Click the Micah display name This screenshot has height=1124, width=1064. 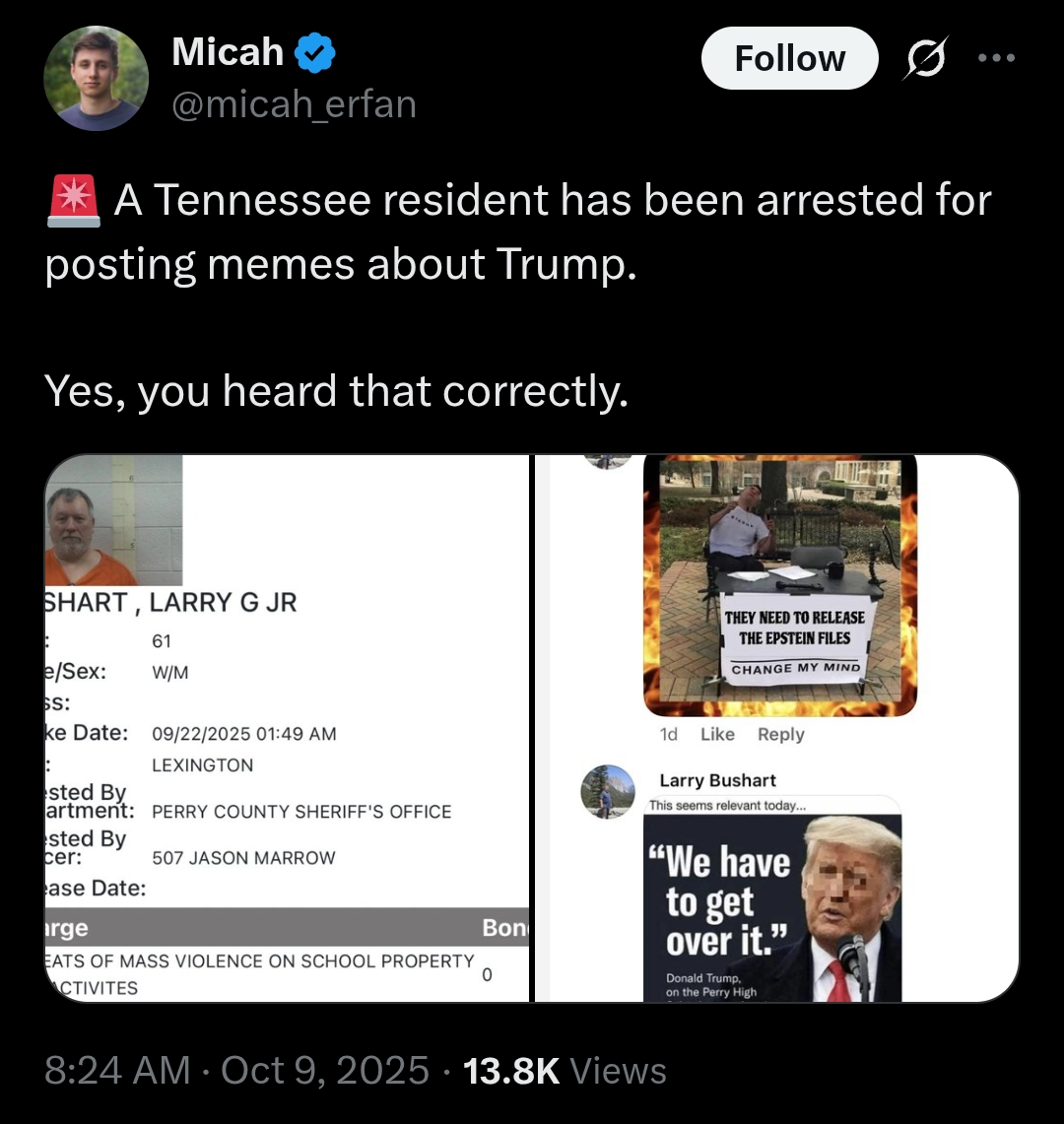[228, 51]
